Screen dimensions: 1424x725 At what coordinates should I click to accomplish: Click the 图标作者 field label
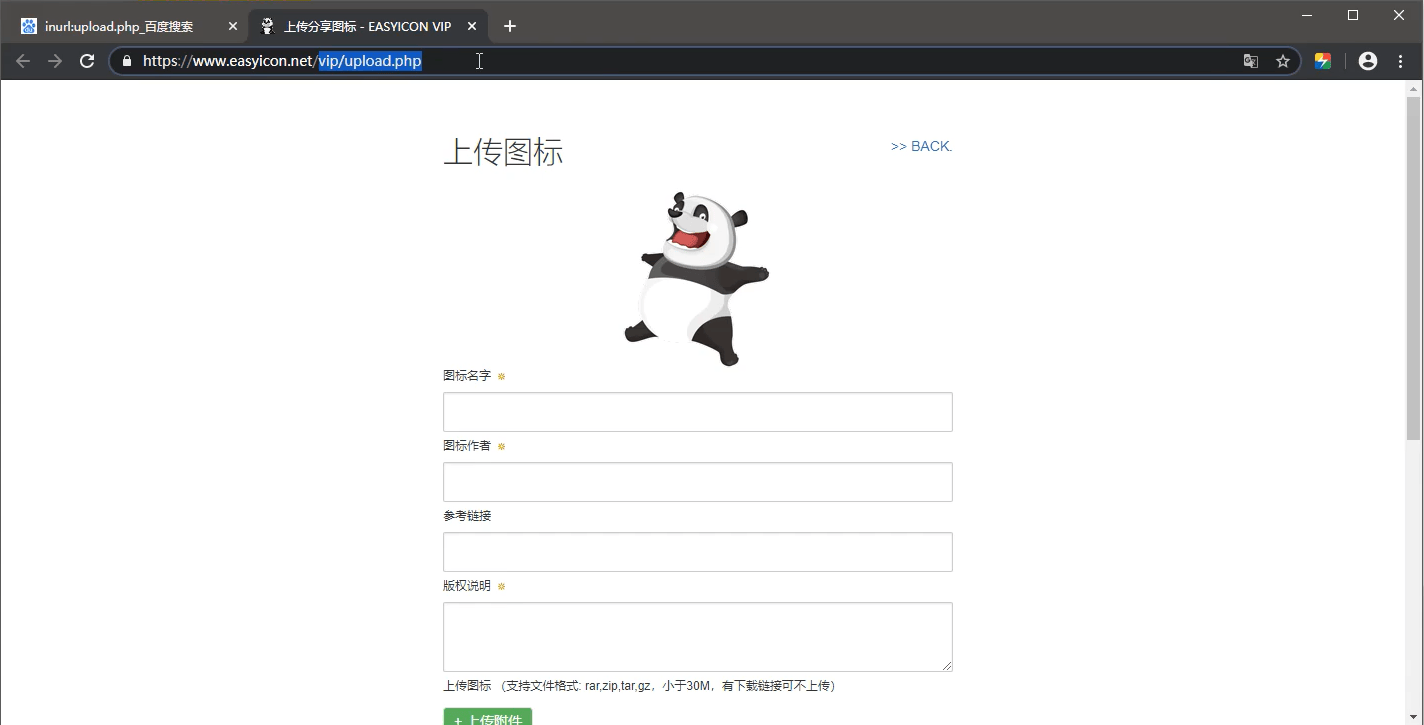pos(467,446)
